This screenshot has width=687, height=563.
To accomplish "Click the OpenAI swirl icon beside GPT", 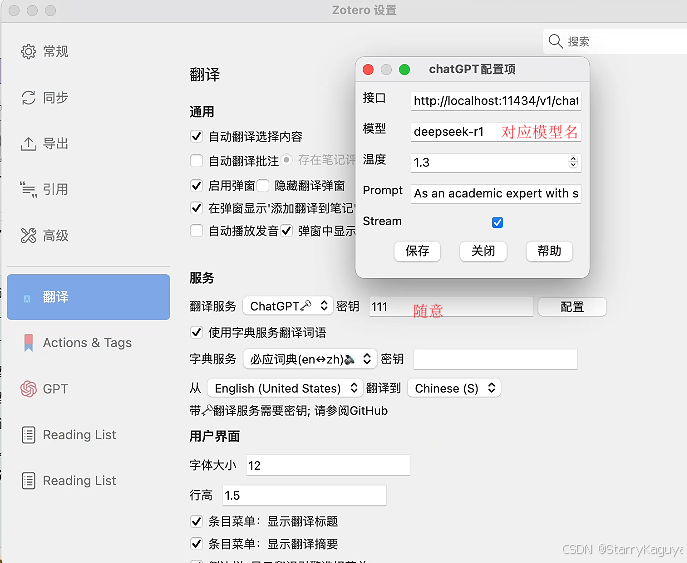I will click(x=28, y=389).
